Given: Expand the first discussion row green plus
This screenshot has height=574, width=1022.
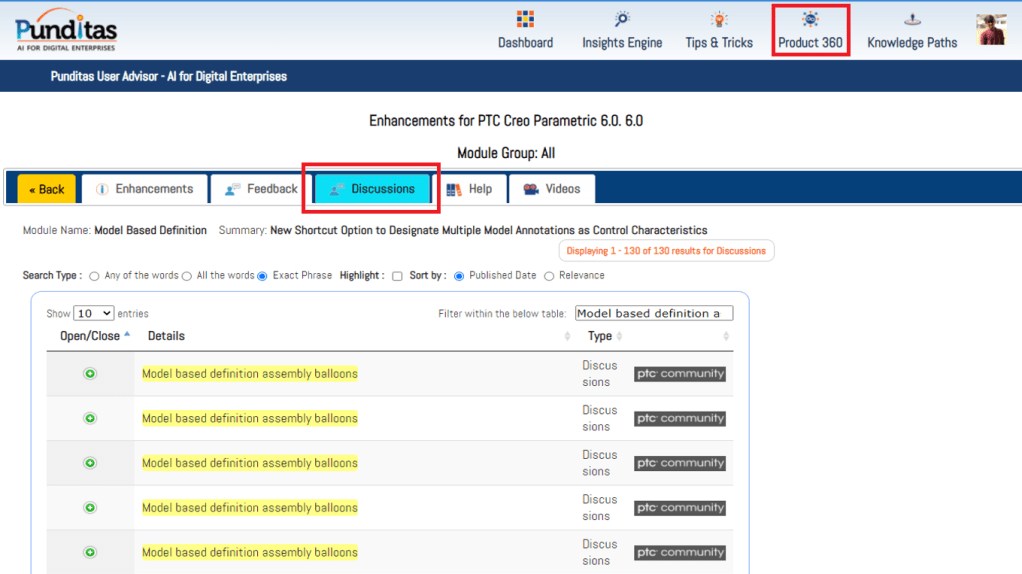Looking at the screenshot, I should pos(90,374).
